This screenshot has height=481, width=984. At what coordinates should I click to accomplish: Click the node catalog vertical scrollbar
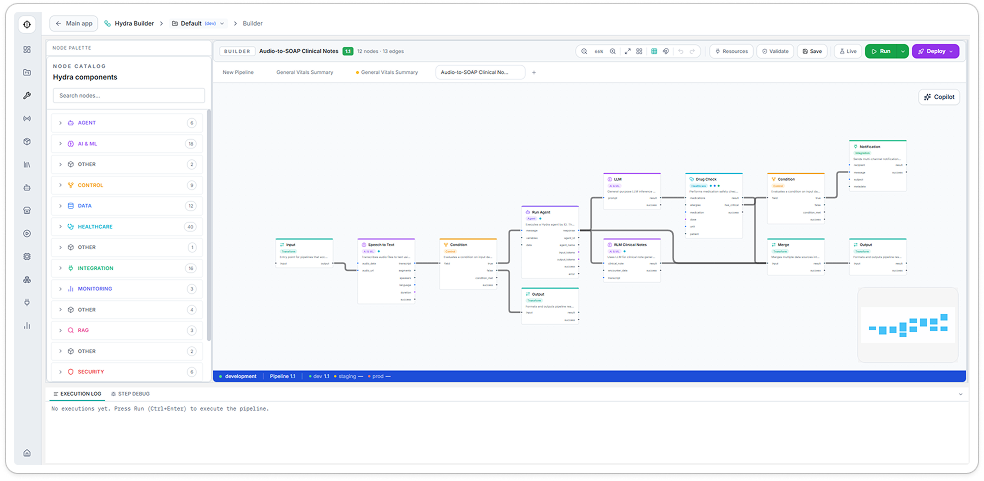209,226
